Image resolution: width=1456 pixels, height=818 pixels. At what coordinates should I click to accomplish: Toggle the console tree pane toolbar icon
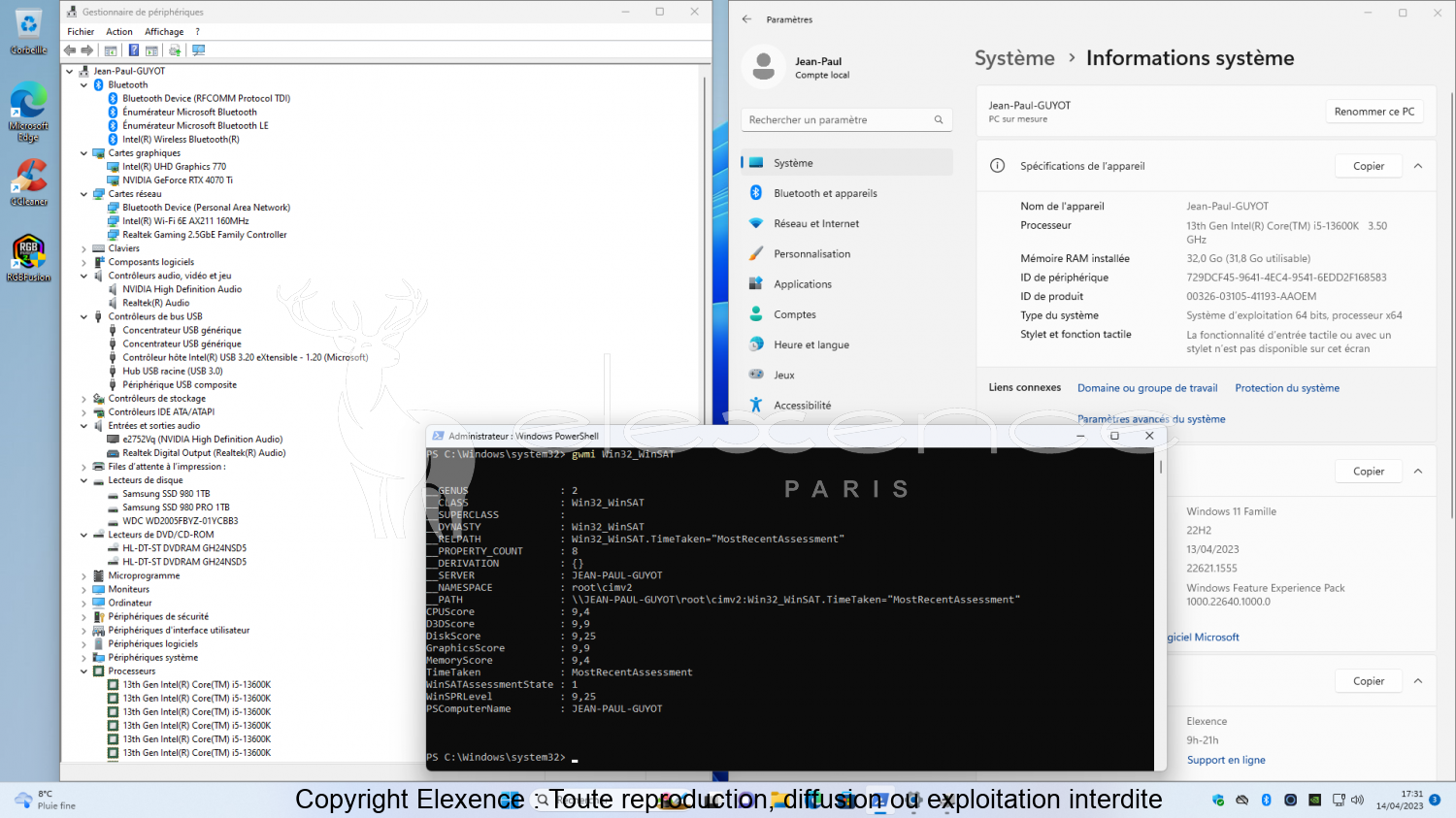pos(111,50)
